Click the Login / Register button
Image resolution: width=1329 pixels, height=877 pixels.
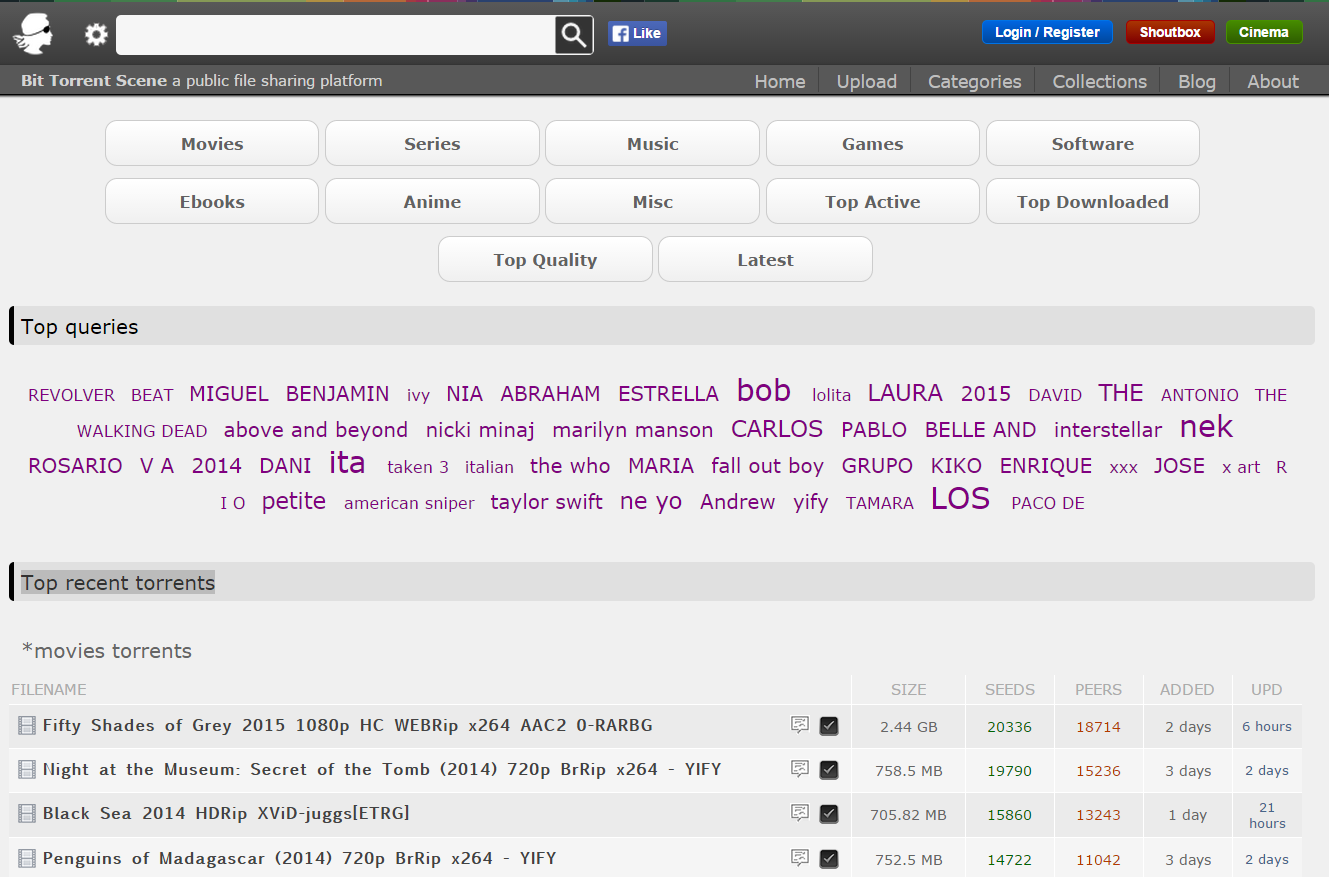click(x=1047, y=32)
